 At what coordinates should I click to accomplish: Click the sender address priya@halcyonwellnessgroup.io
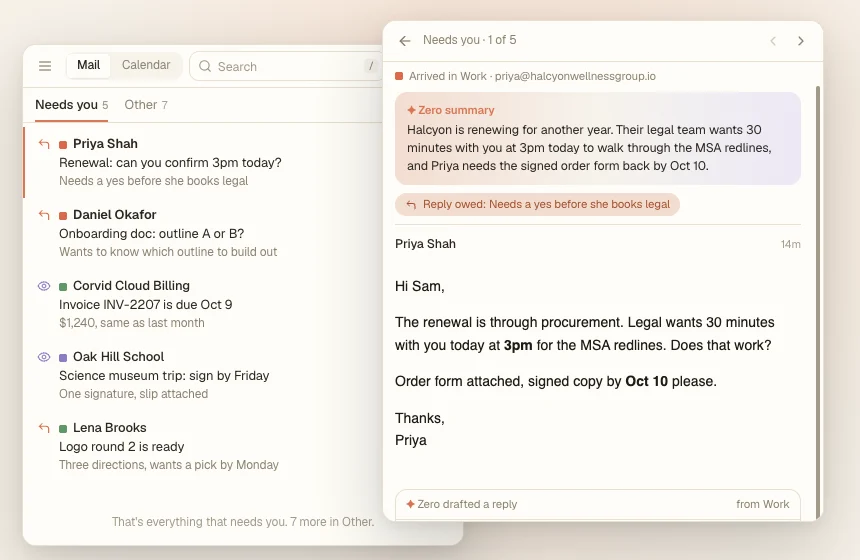(575, 76)
